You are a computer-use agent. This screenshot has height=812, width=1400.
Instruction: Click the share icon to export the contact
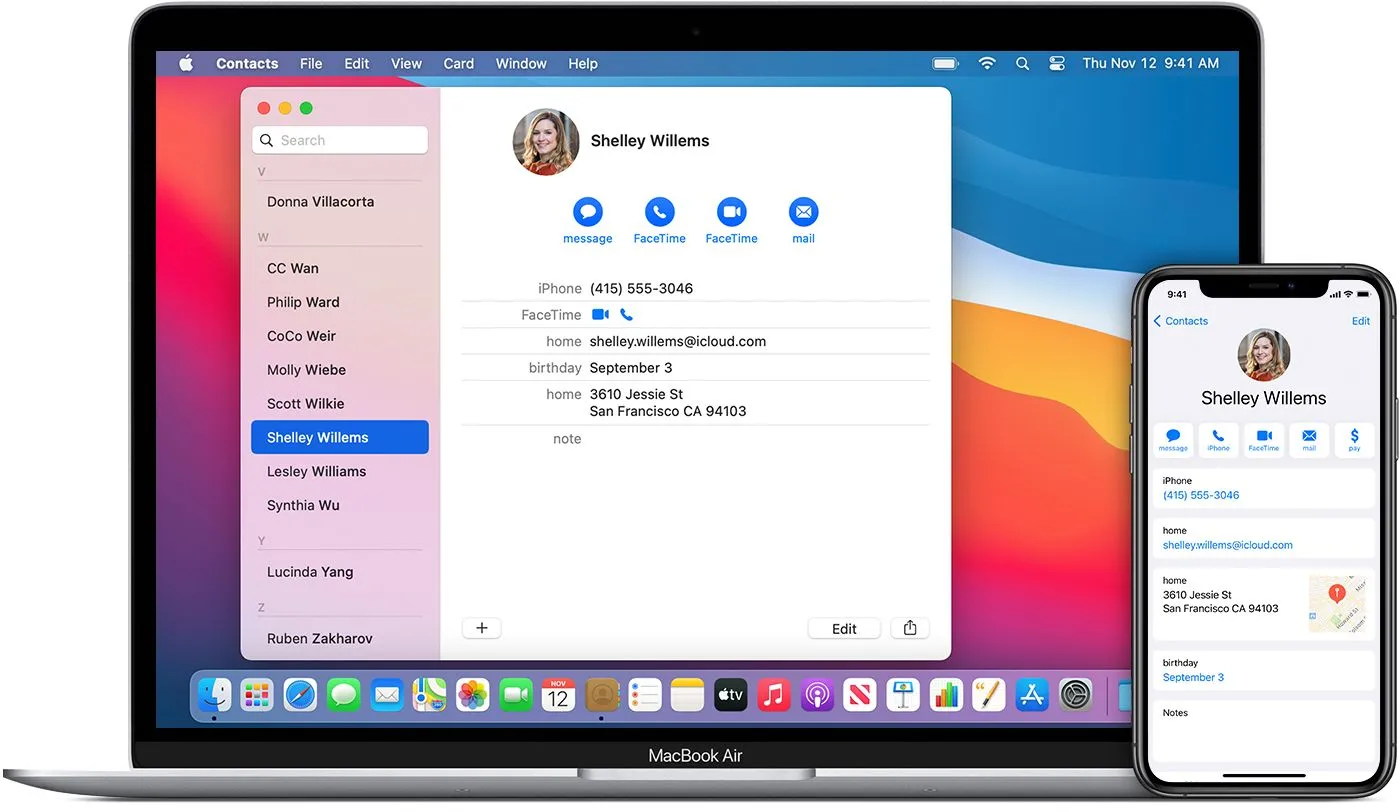[x=909, y=627]
